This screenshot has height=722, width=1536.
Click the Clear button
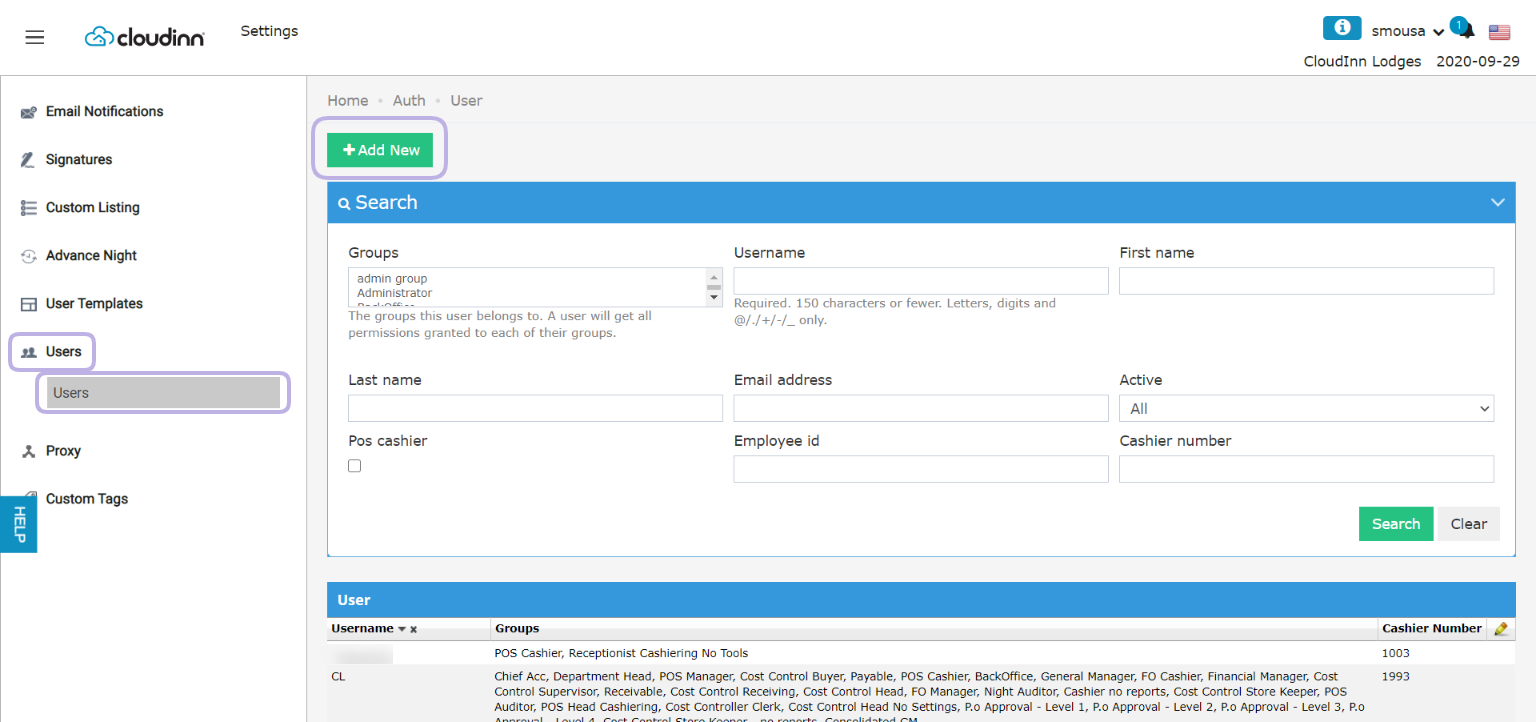pos(1468,524)
